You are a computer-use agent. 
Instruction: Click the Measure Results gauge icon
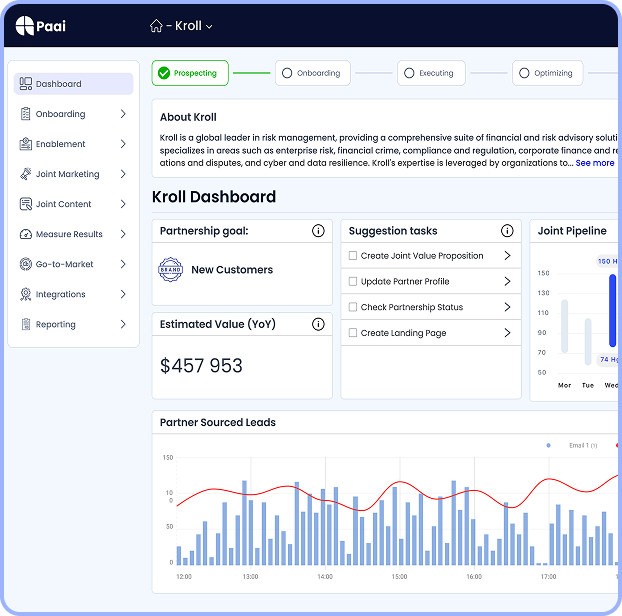click(x=26, y=234)
